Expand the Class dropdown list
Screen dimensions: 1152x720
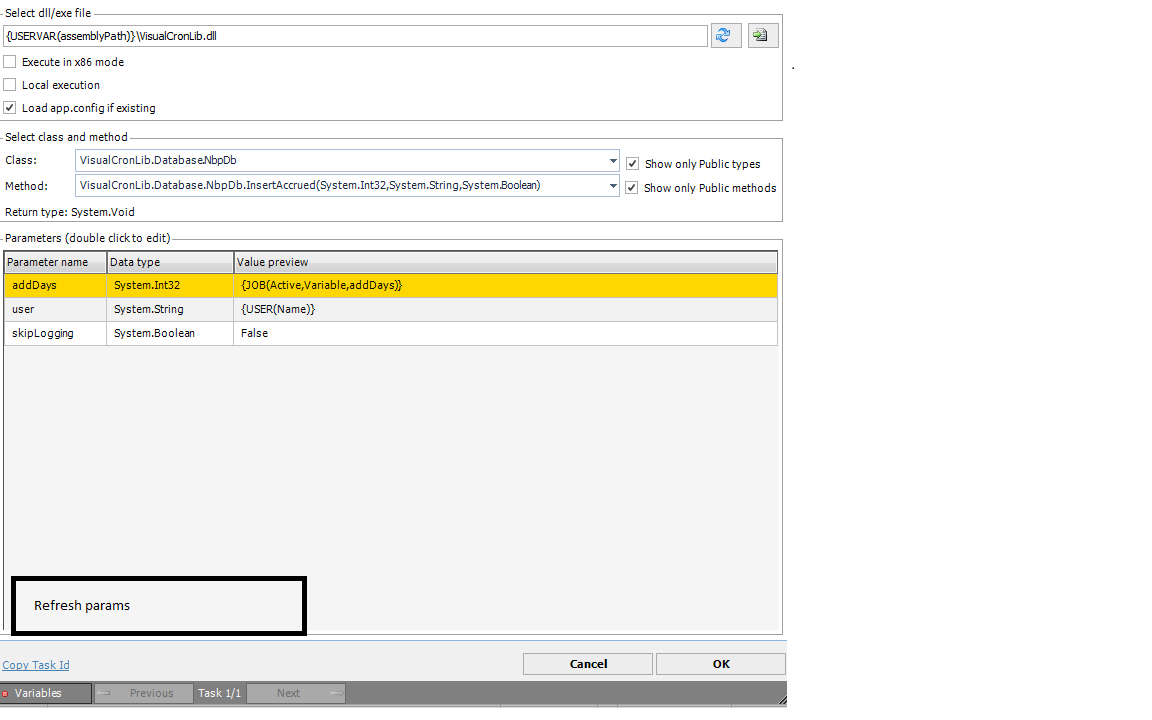point(612,161)
